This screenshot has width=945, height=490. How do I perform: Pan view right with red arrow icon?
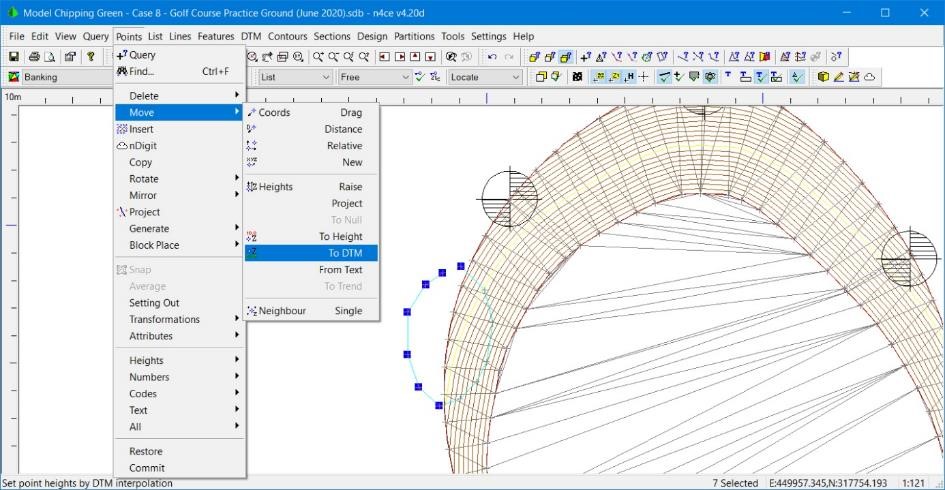coord(400,57)
